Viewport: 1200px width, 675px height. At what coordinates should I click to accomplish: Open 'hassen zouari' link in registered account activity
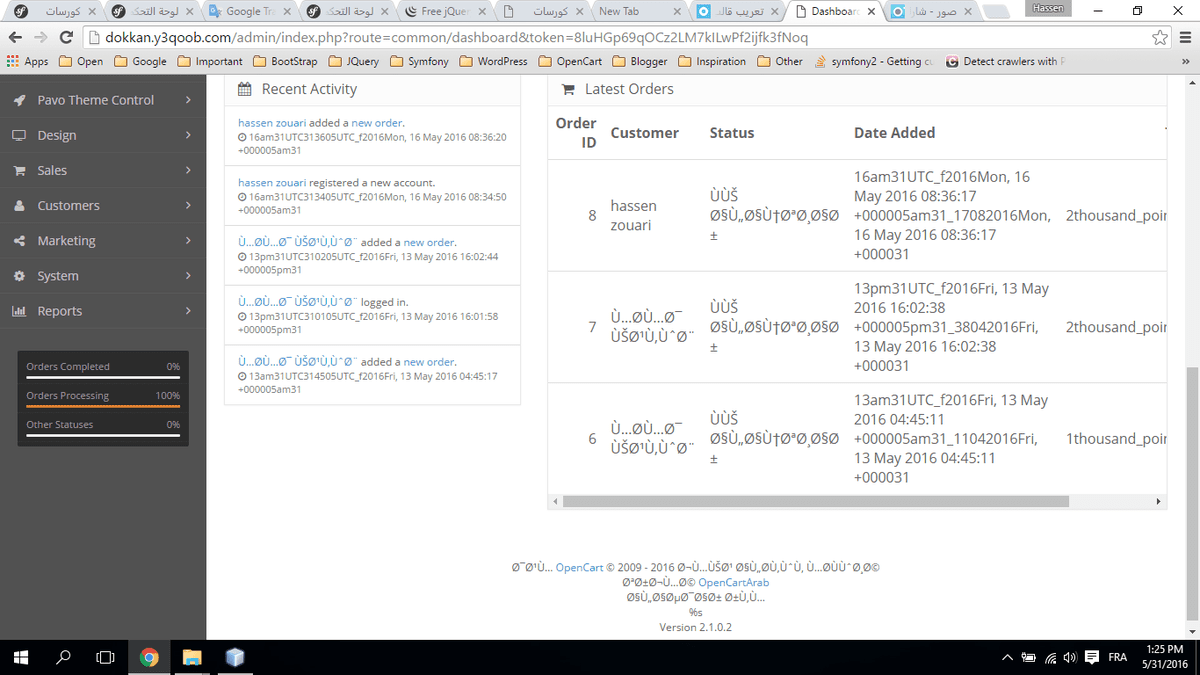click(272, 183)
